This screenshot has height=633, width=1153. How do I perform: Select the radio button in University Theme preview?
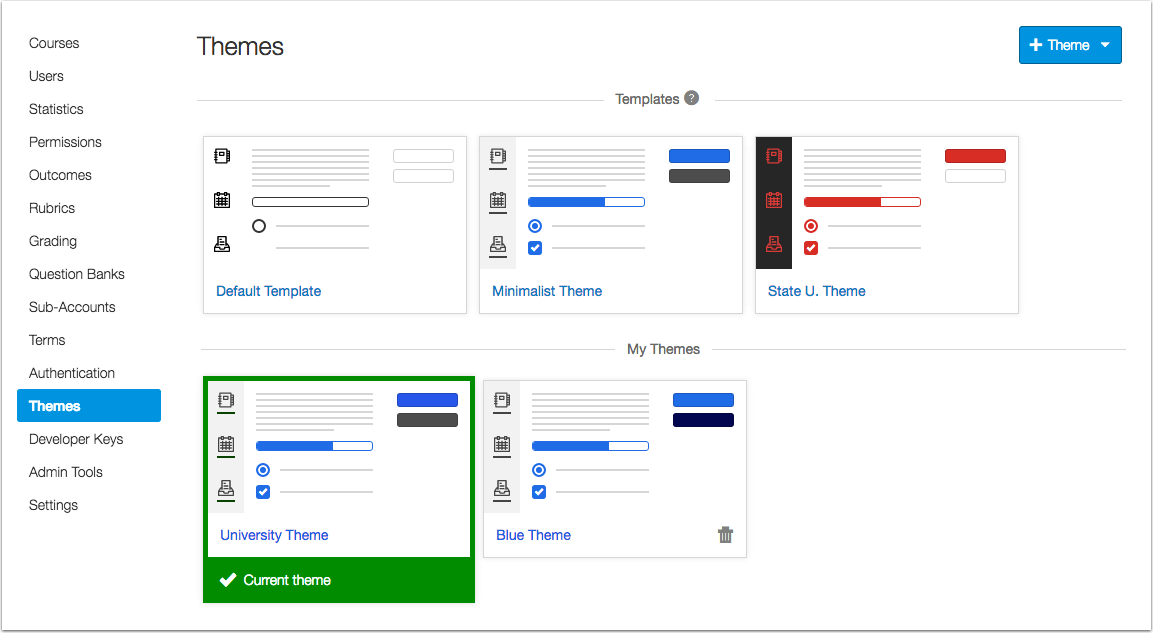coord(262,470)
